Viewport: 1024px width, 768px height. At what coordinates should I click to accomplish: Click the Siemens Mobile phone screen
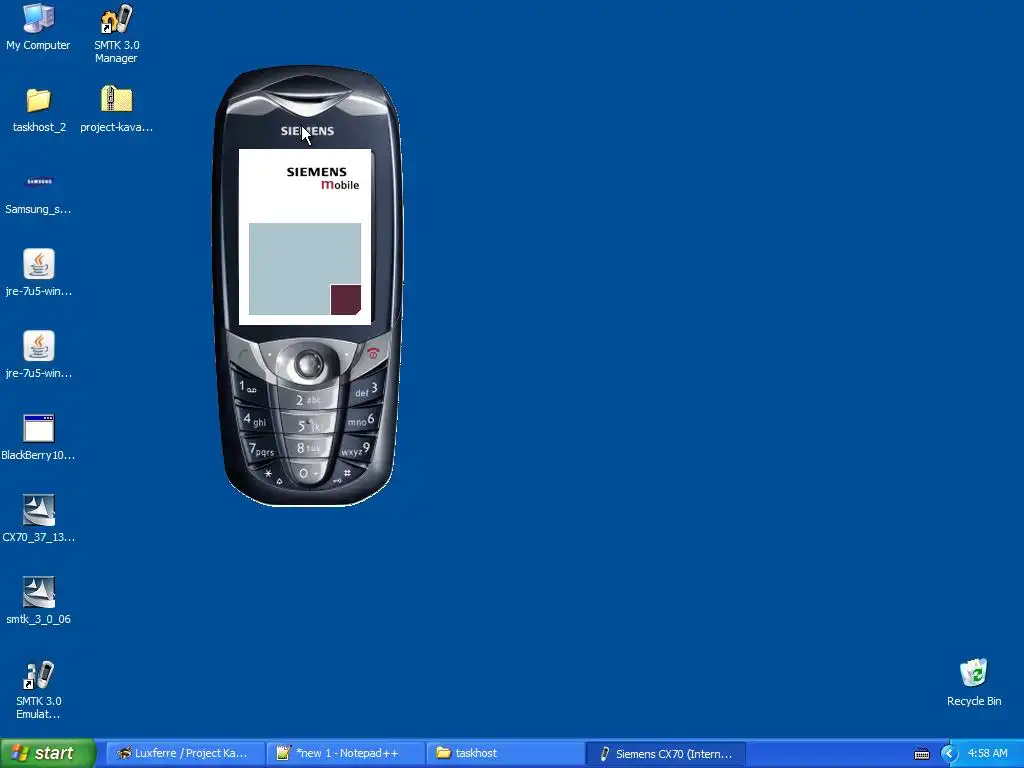pyautogui.click(x=305, y=237)
